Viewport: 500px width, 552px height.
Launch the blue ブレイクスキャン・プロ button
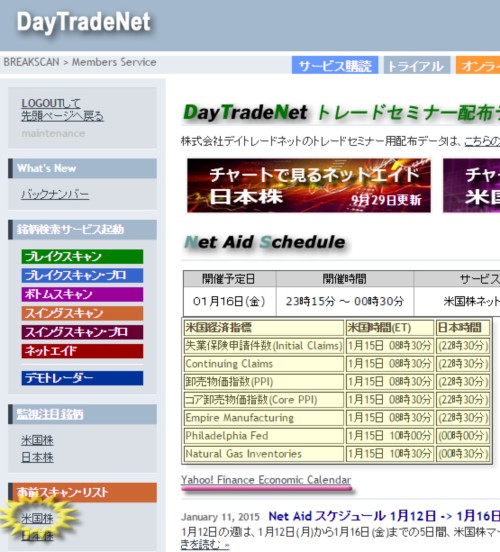tap(82, 275)
